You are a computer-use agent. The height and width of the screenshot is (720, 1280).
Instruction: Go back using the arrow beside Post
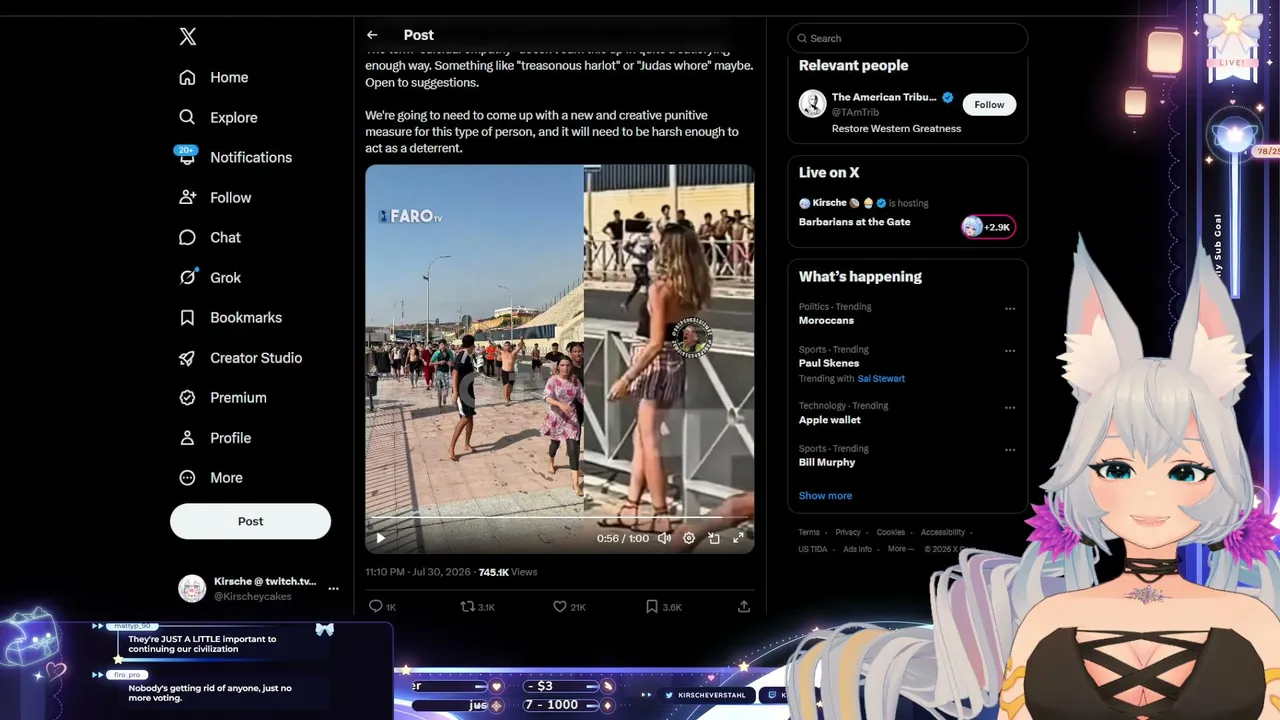tap(372, 35)
